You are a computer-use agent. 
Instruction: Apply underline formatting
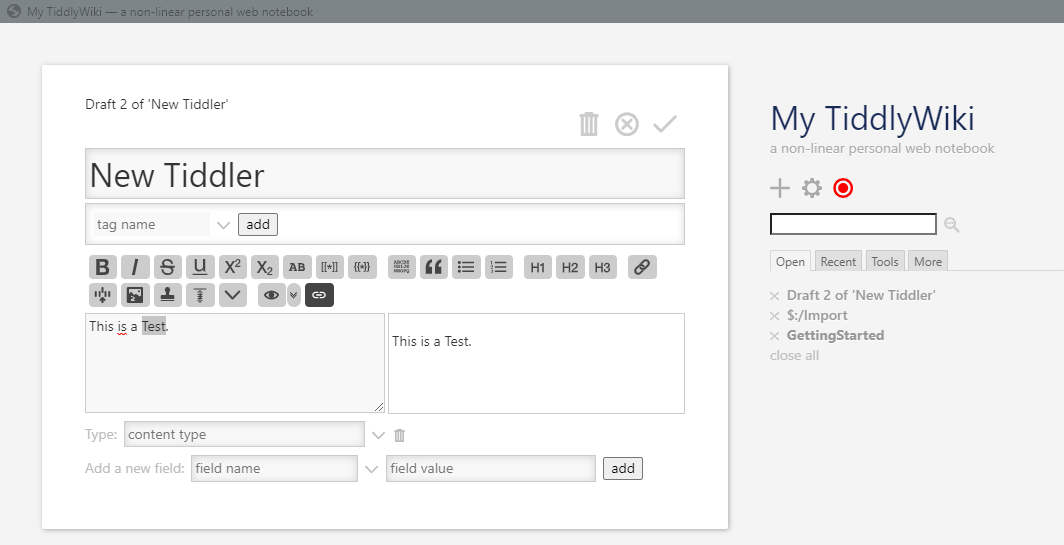pyautogui.click(x=200, y=267)
